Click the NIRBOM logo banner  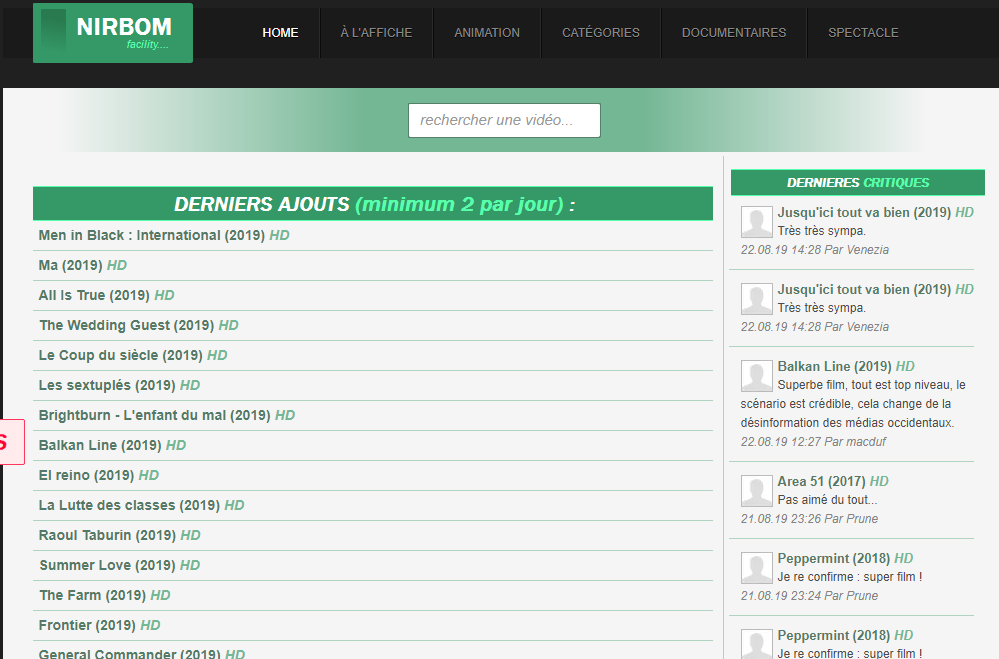pos(113,33)
